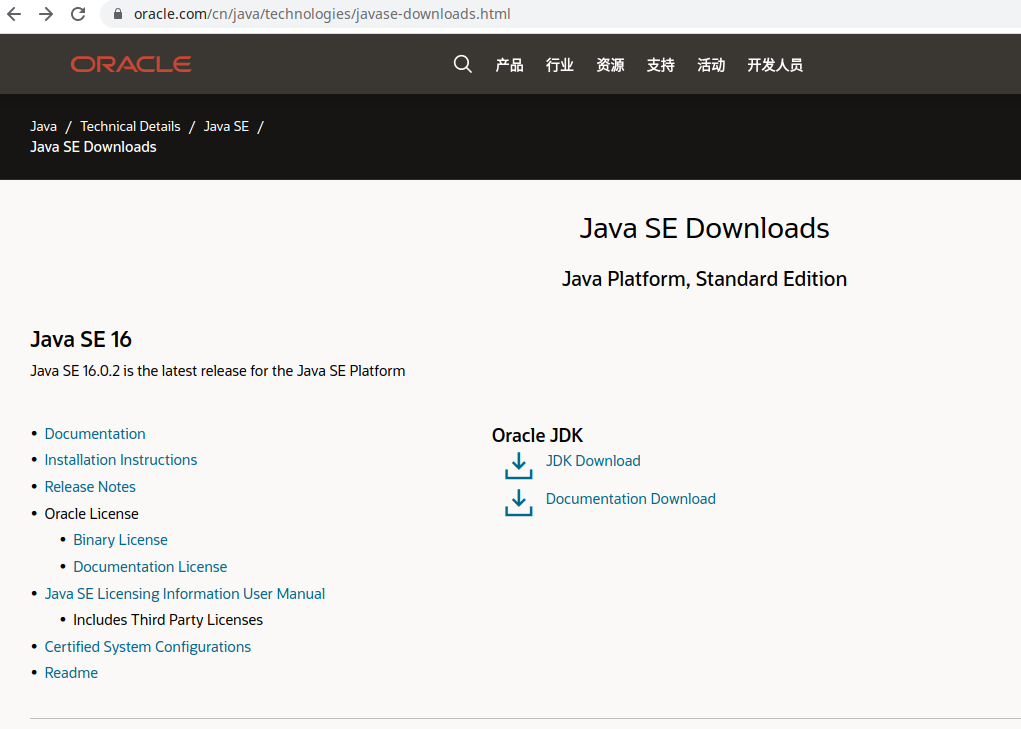Click the Documentation Download arrow icon
Image resolution: width=1021 pixels, height=729 pixels.
point(518,502)
